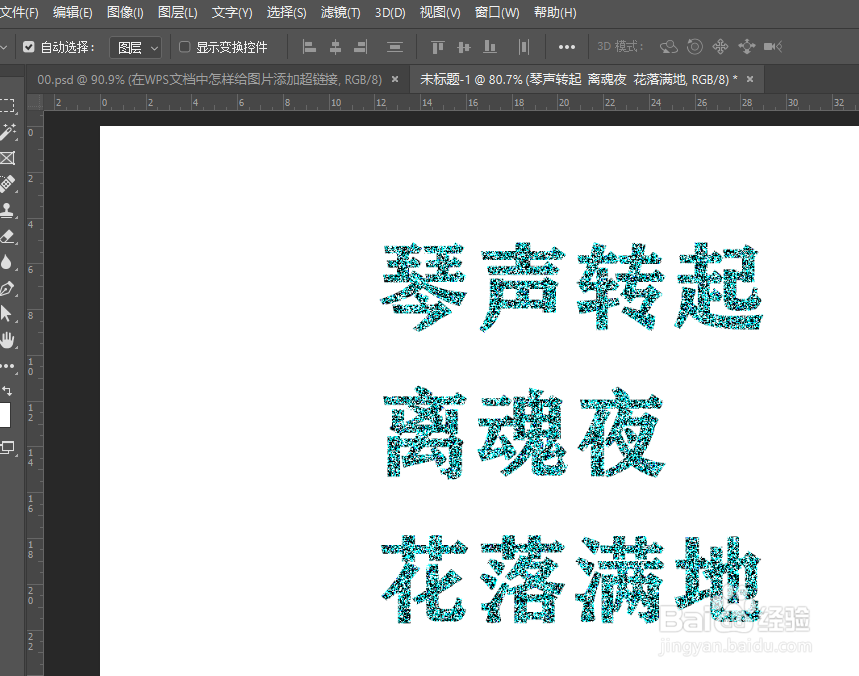Select the Clone Stamp tool
Image resolution: width=859 pixels, height=676 pixels.
(x=8, y=210)
